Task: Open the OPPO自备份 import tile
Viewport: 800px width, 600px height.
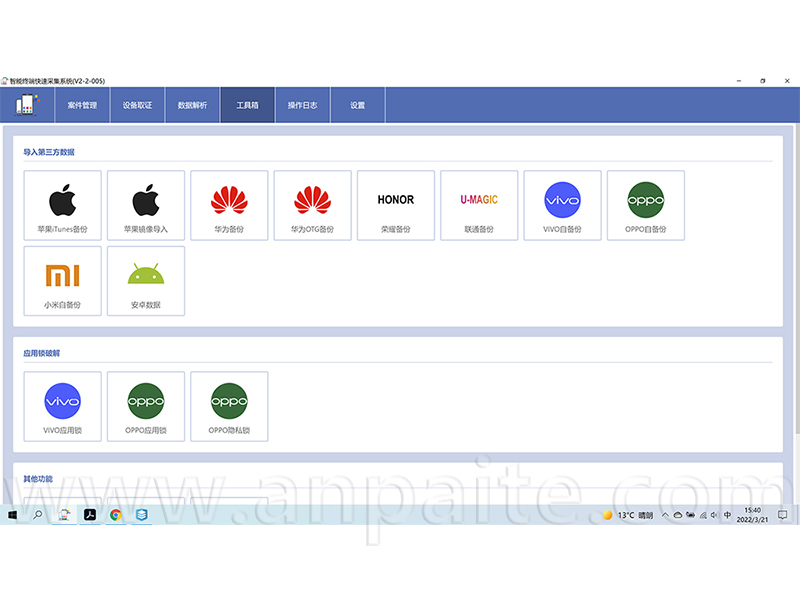Action: point(645,205)
